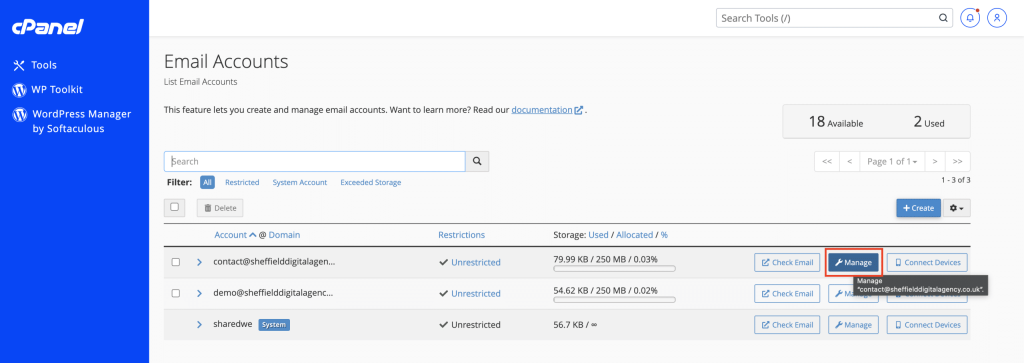Tick checkbox for contact@sheffielddigitalagen… row
Screen dimensions: 1024x363
pyautogui.click(x=176, y=262)
